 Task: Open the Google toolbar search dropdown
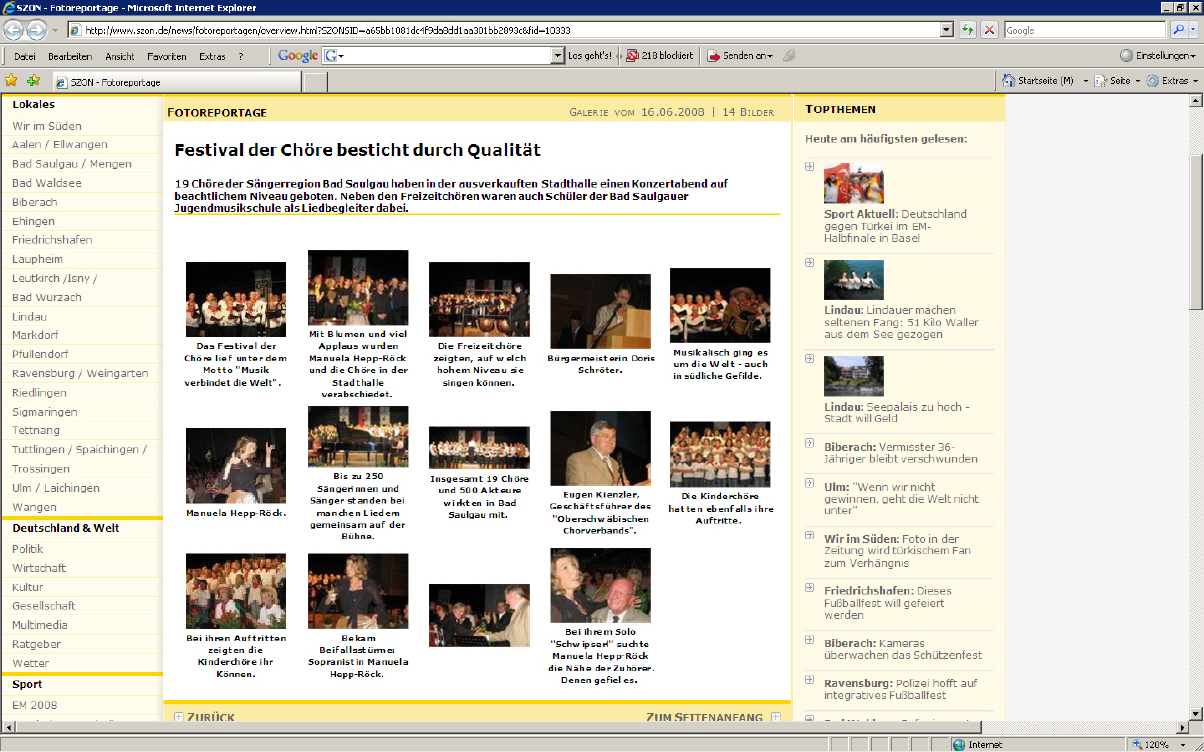coord(558,56)
